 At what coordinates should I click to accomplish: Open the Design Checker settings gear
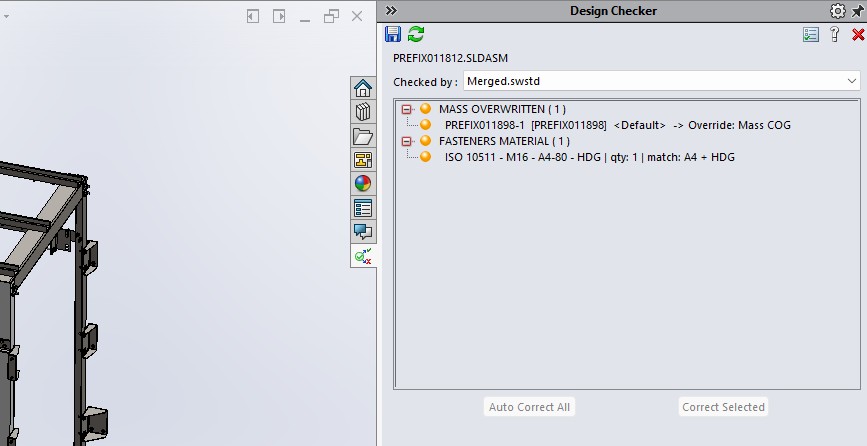[x=837, y=11]
